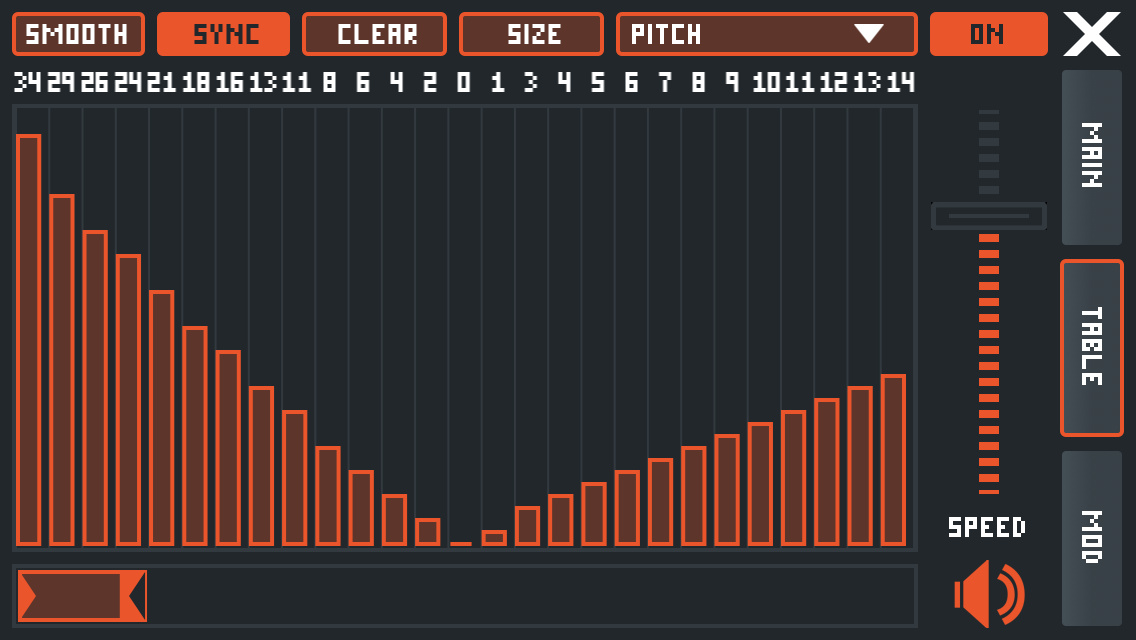Grab the SPEED slider handle
Image resolution: width=1136 pixels, height=640 pixels.
coord(988,215)
